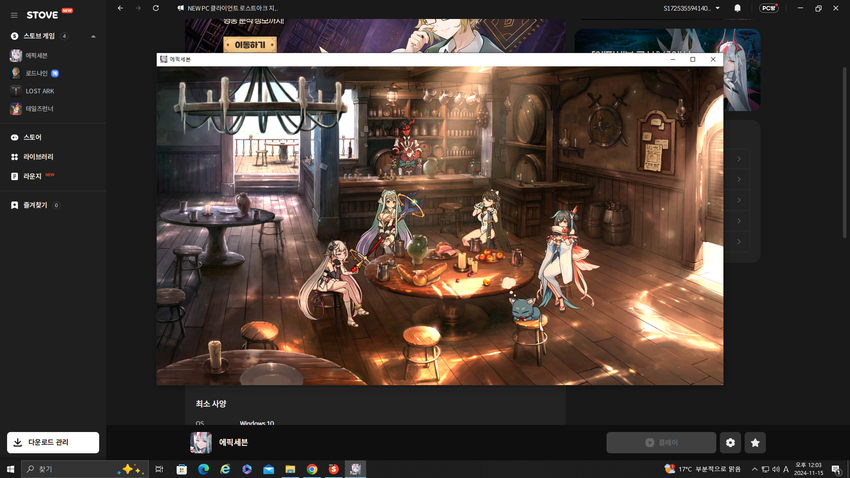Click the 최소 사양 heading

pyautogui.click(x=211, y=404)
